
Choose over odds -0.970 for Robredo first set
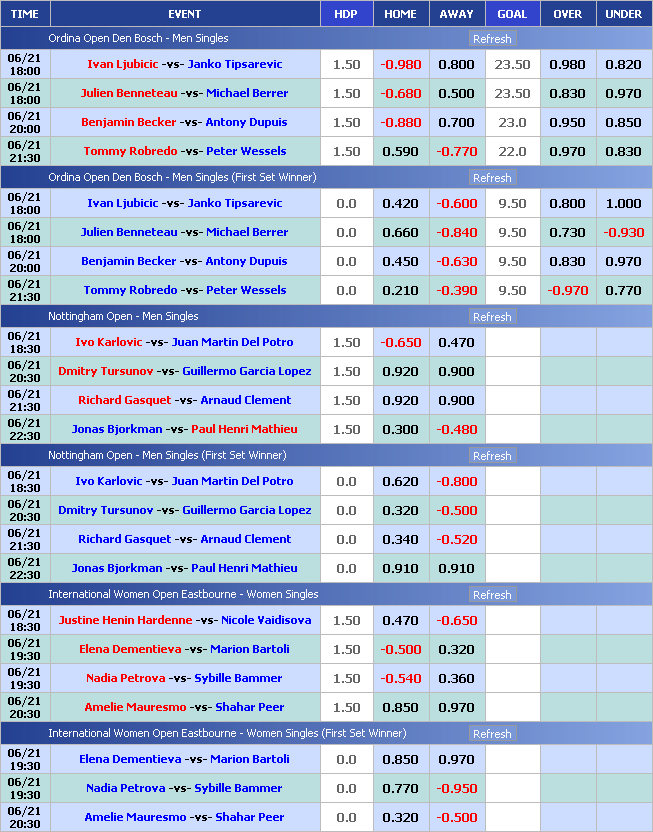pyautogui.click(x=567, y=290)
